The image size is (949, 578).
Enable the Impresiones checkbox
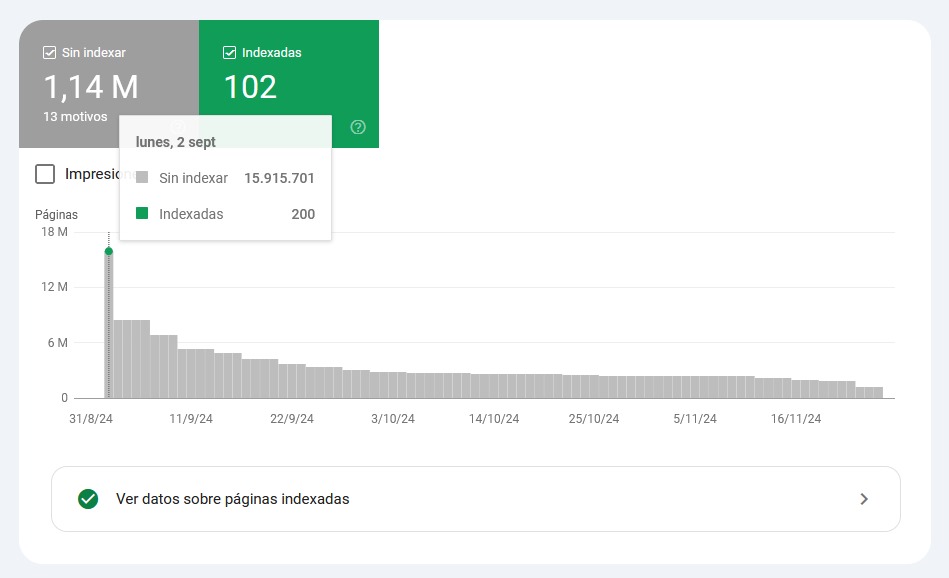point(45,174)
